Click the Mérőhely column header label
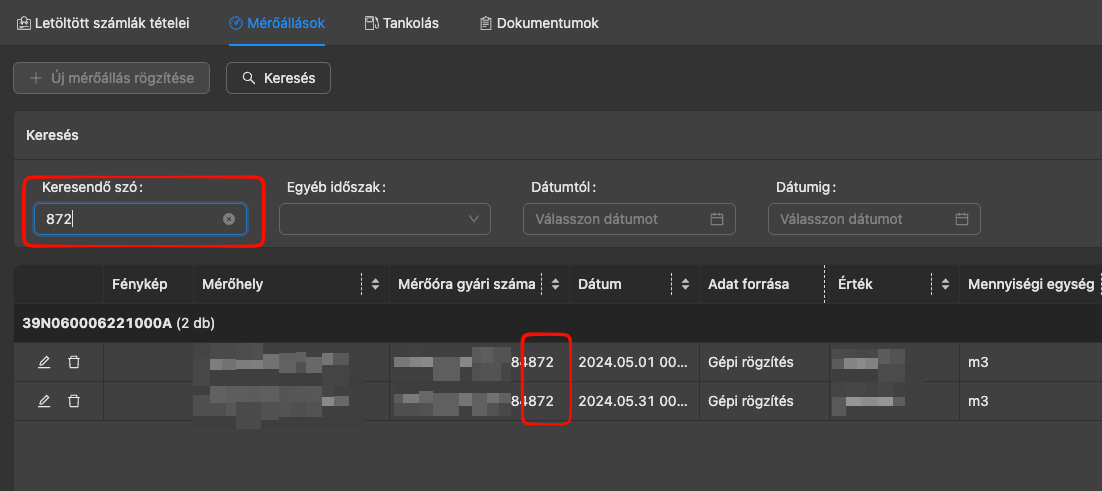The width and height of the screenshot is (1102, 491). pyautogui.click(x=233, y=284)
